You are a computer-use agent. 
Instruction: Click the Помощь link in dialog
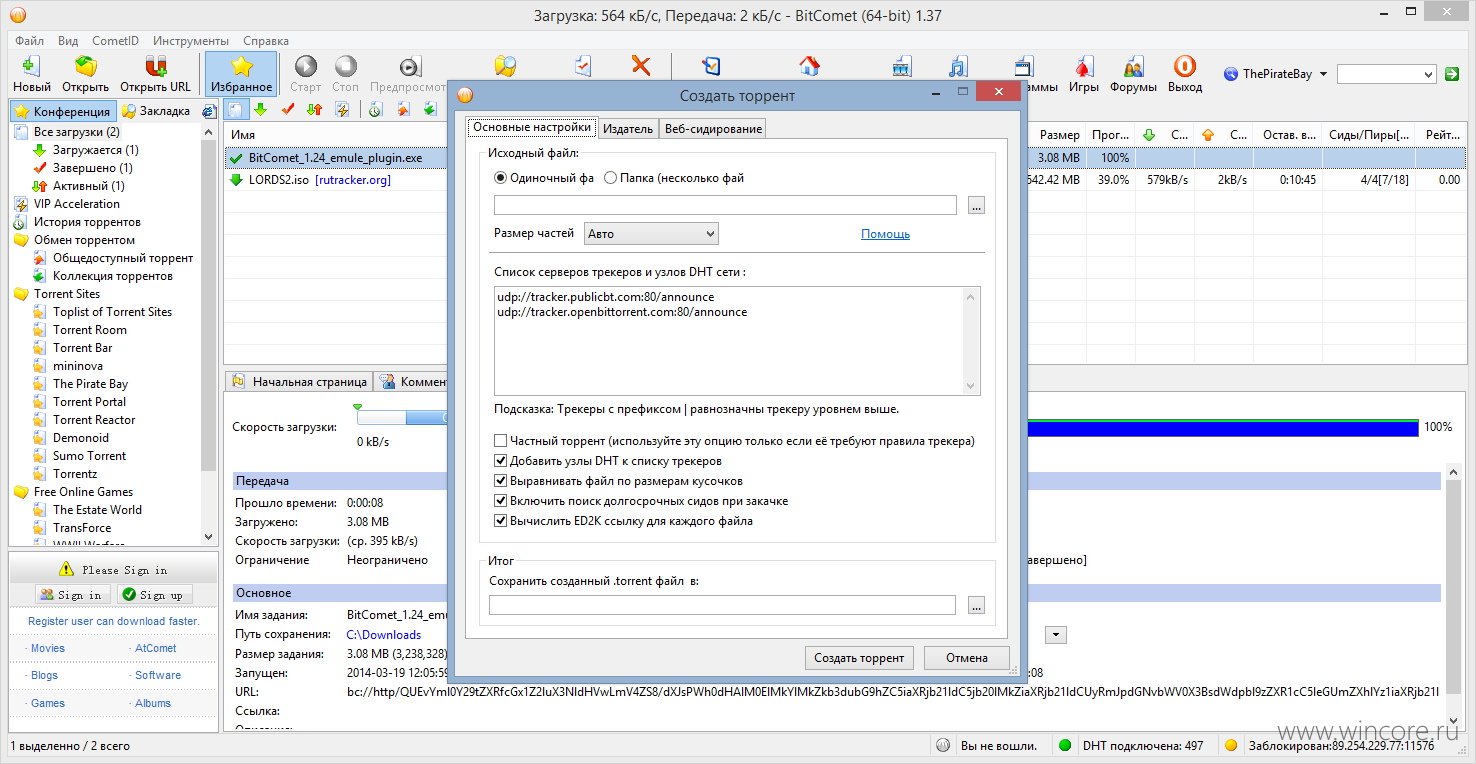tap(885, 234)
